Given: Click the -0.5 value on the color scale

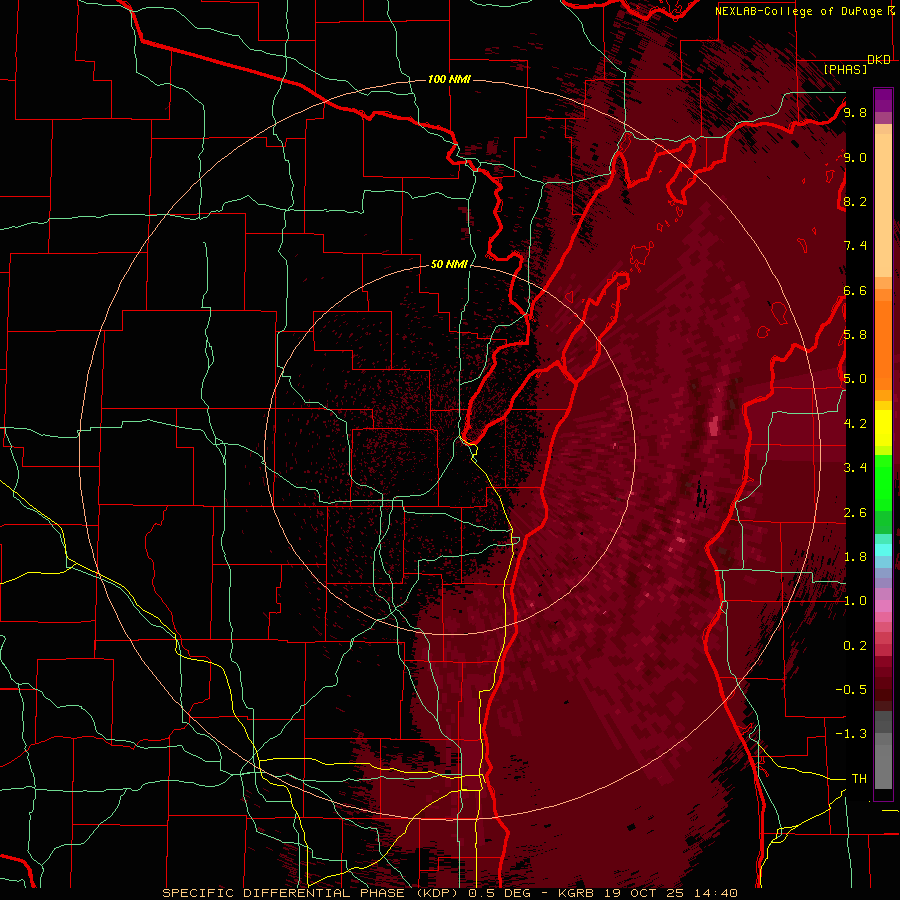Looking at the screenshot, I should tap(851, 689).
